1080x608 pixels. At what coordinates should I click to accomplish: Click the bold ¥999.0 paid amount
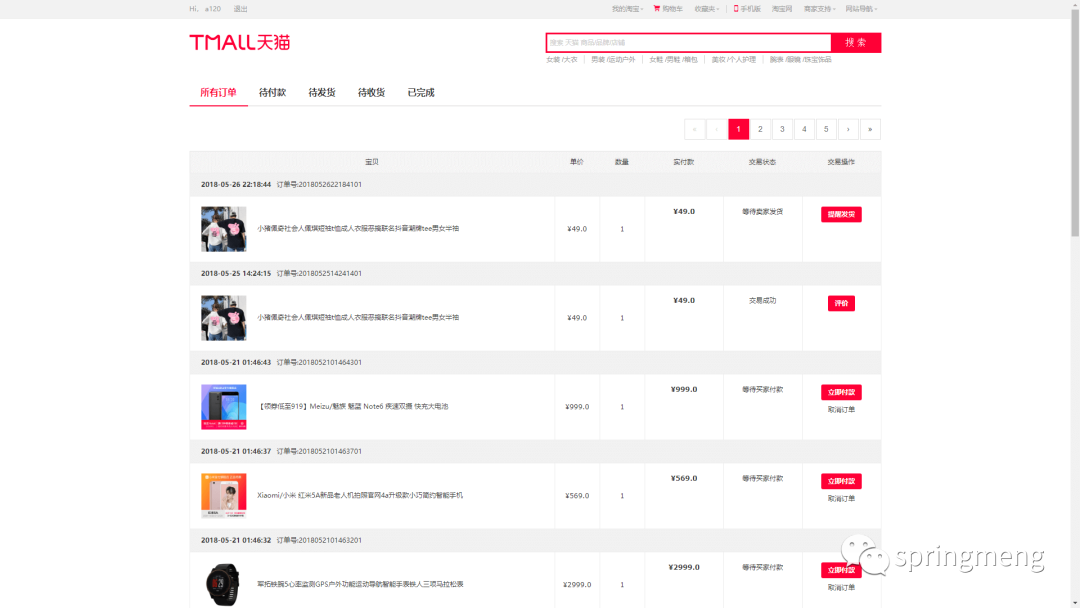684,390
